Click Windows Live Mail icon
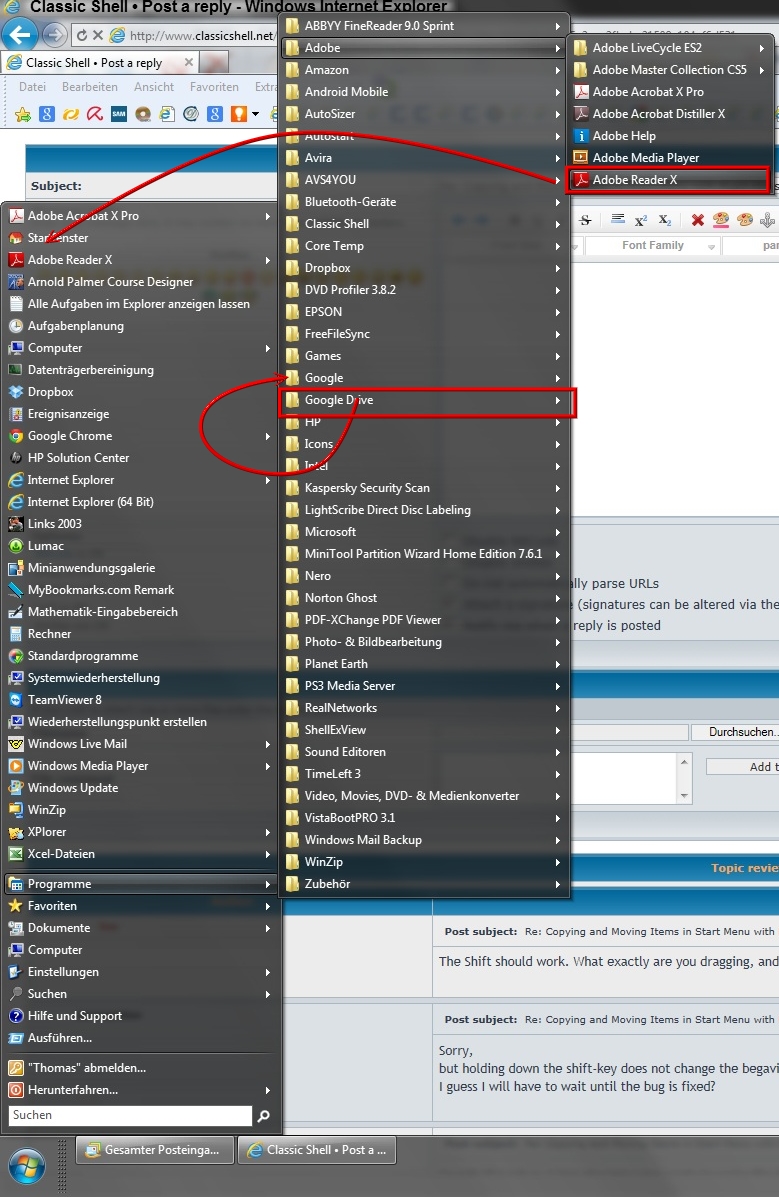Image resolution: width=779 pixels, height=1197 pixels. point(15,744)
